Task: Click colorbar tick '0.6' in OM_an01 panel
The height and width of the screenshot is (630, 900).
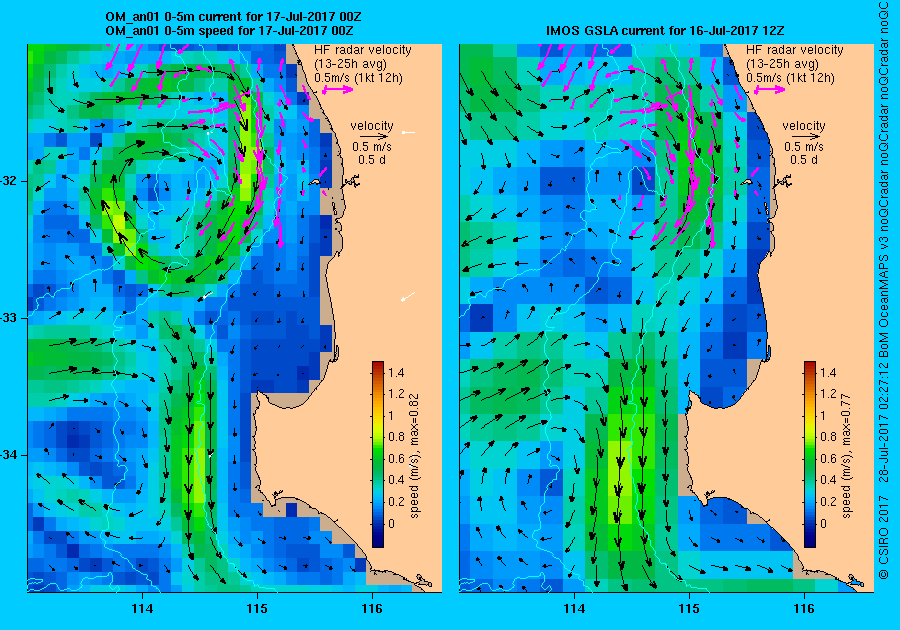Action: click(x=396, y=458)
